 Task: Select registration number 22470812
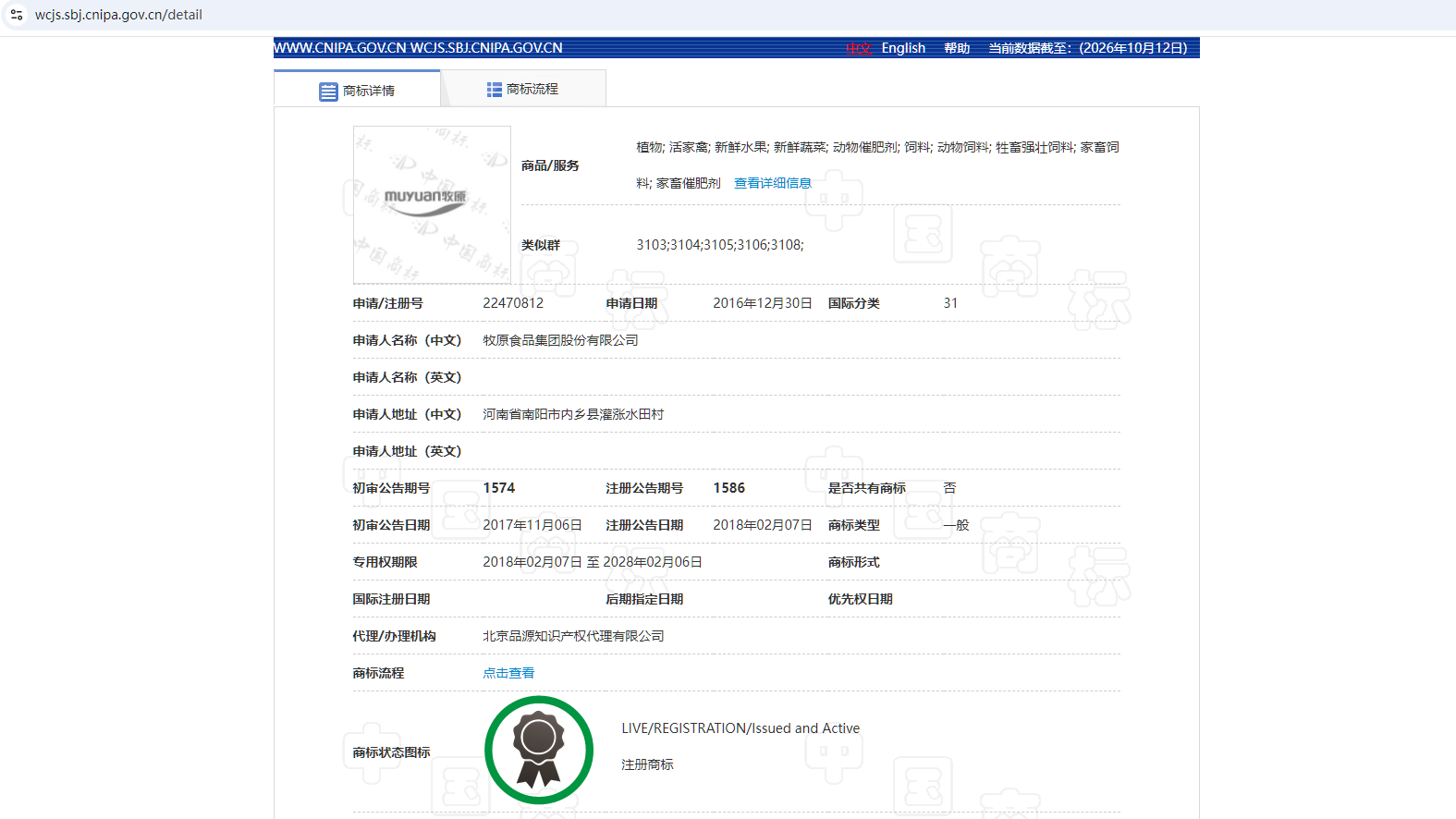click(x=513, y=303)
